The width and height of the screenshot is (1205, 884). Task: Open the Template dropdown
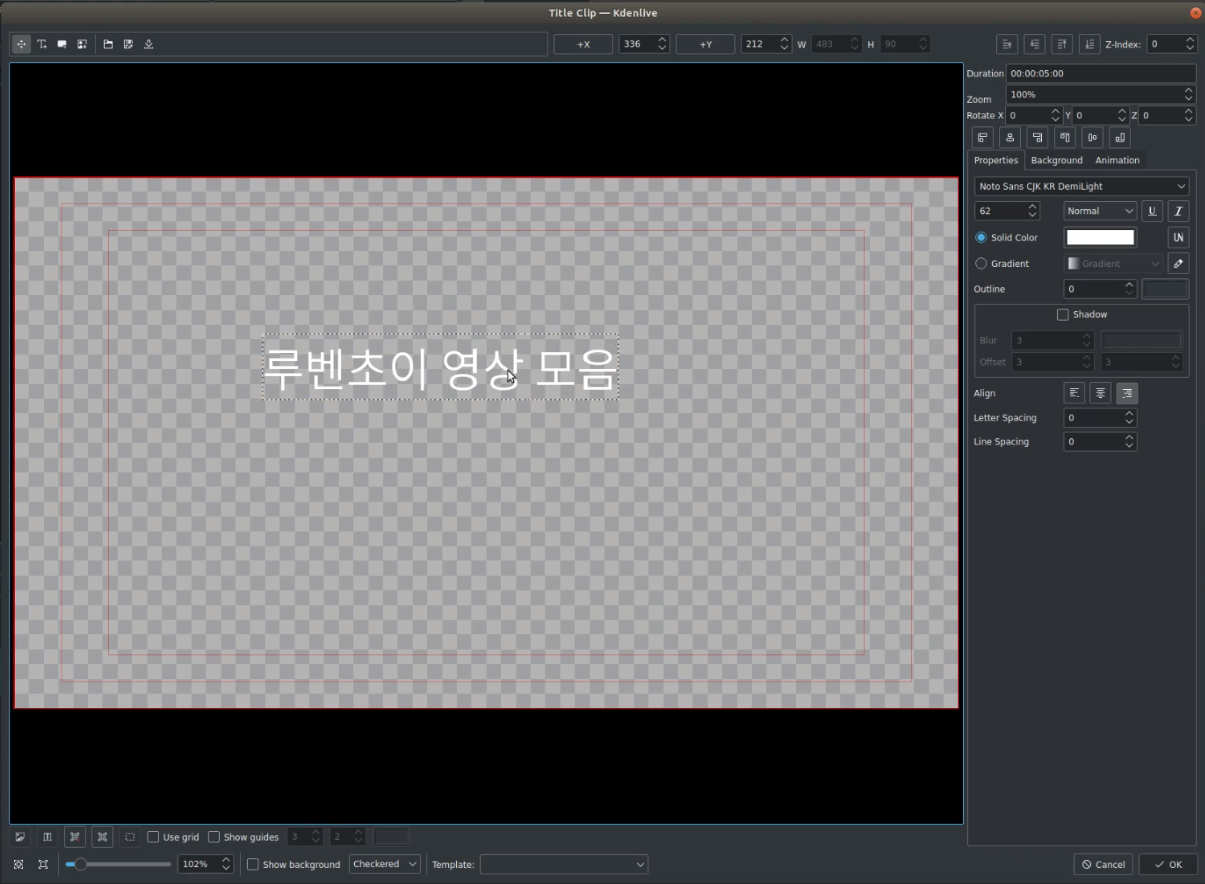coord(564,864)
